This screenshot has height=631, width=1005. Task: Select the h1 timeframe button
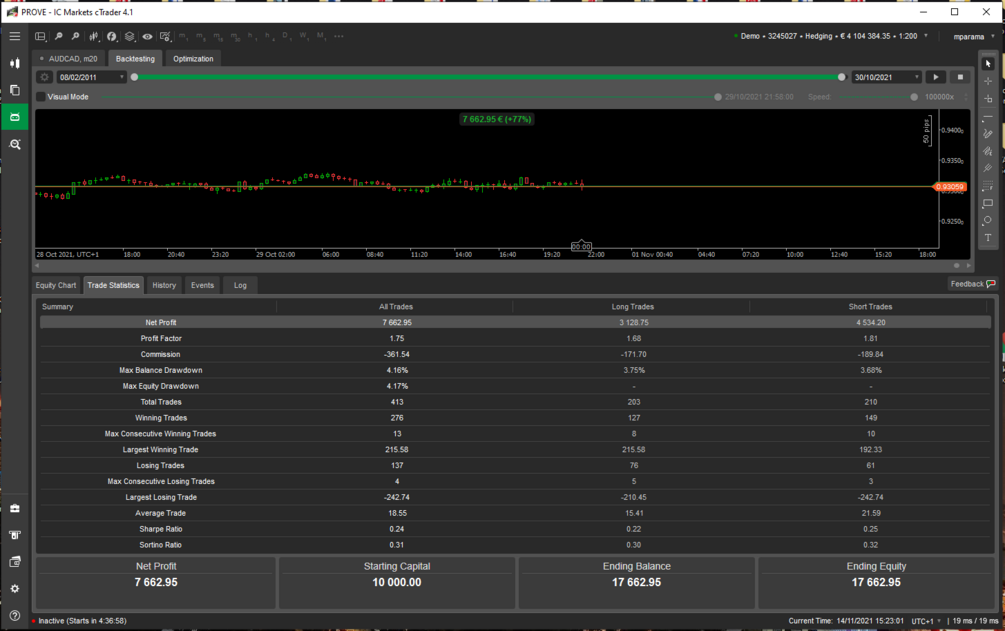coord(252,37)
